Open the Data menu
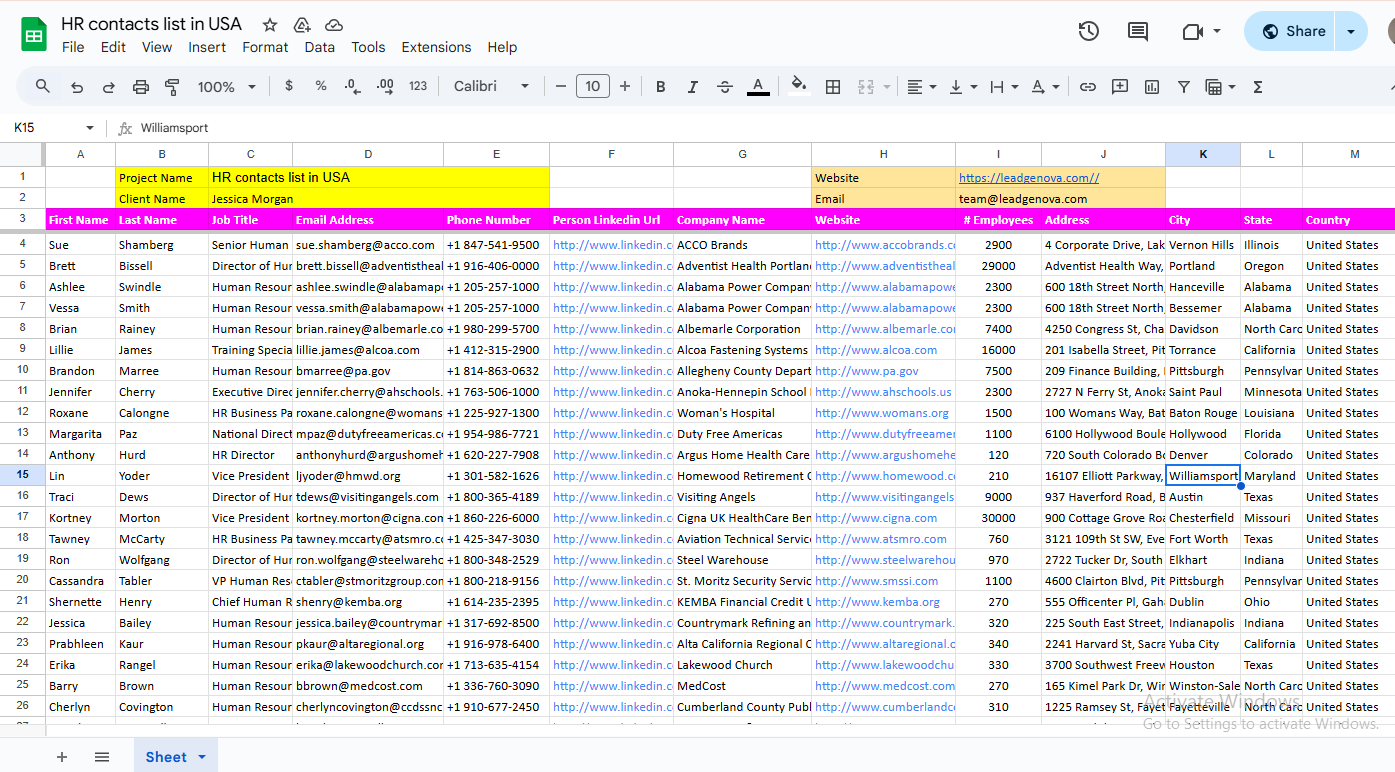This screenshot has height=772, width=1395. pyautogui.click(x=320, y=47)
